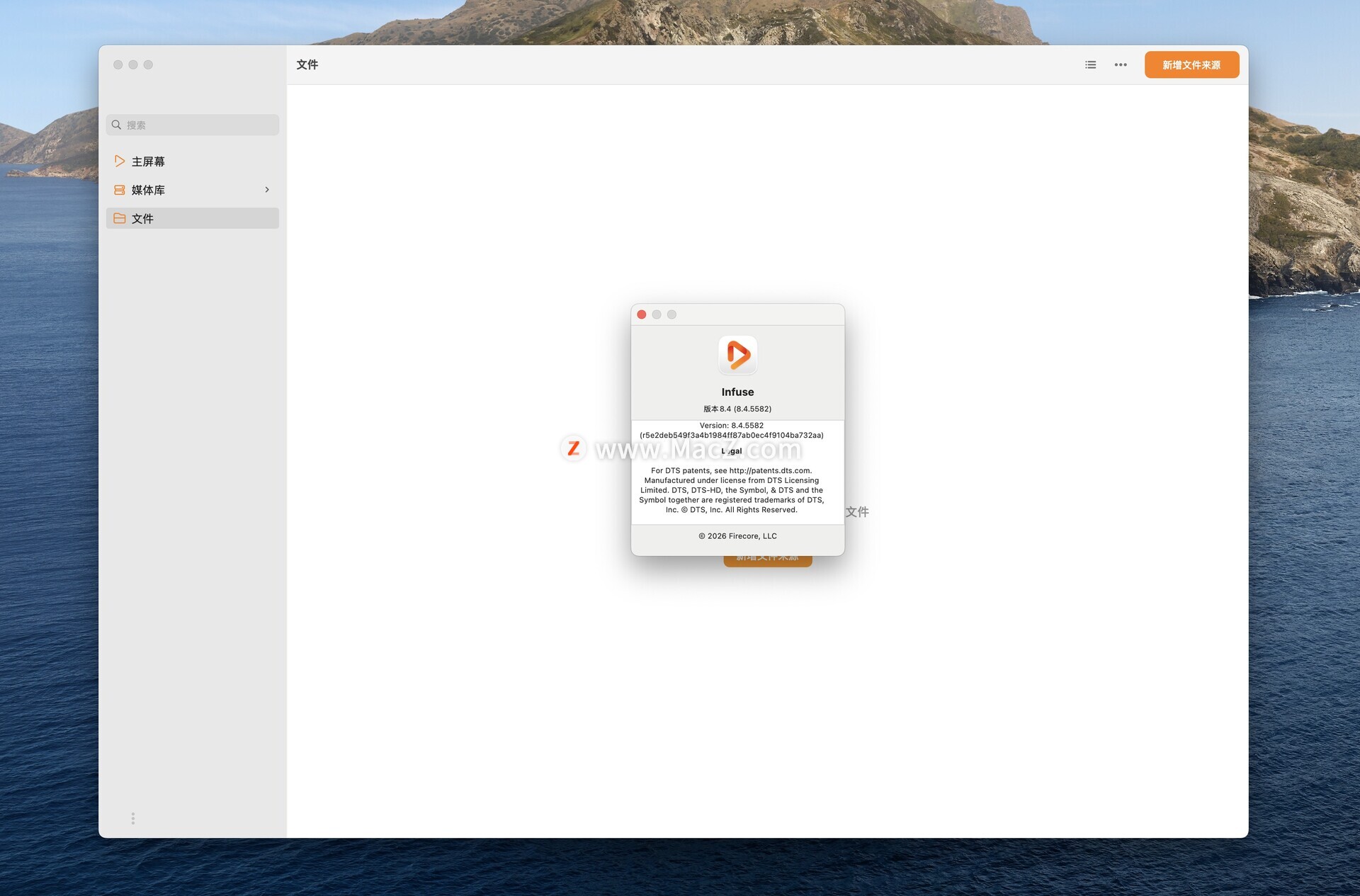1360x896 pixels.
Task: Open the three-dot more options menu
Action: click(1120, 64)
